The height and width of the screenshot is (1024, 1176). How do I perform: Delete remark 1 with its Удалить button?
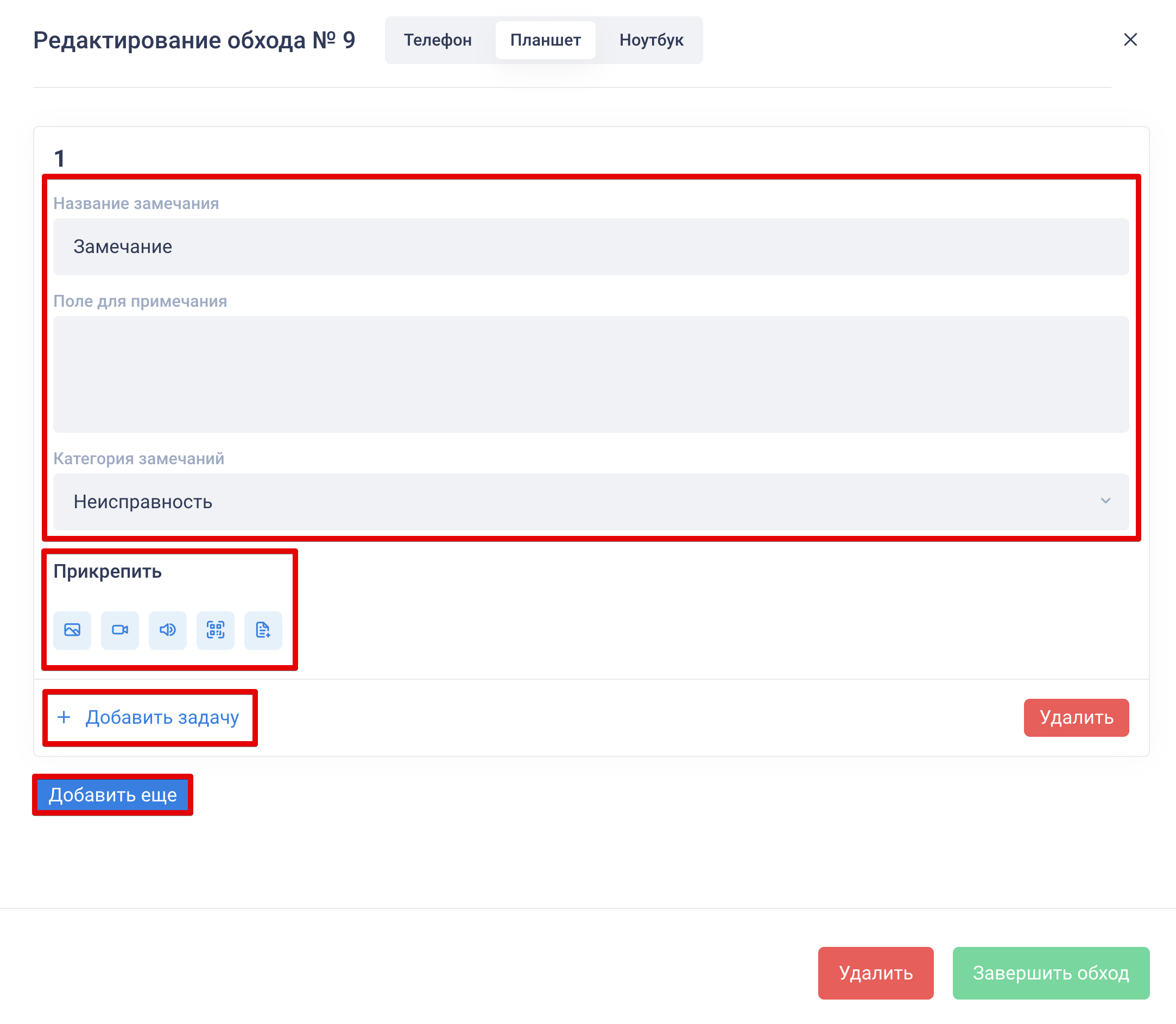(x=1076, y=717)
